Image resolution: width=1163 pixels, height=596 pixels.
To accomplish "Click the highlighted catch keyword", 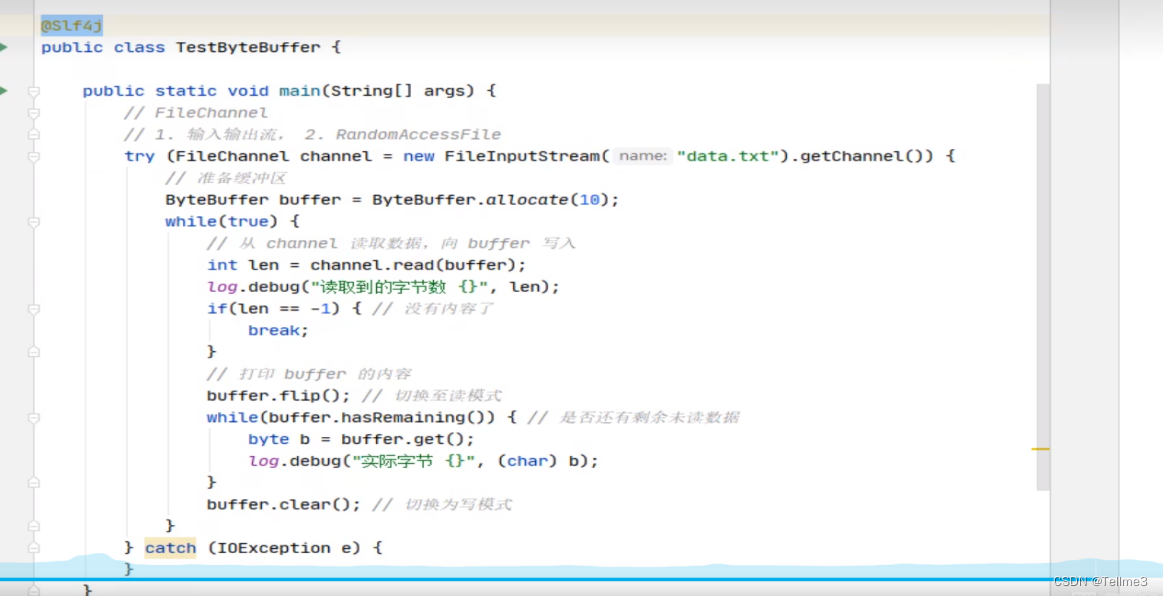I will [x=170, y=547].
